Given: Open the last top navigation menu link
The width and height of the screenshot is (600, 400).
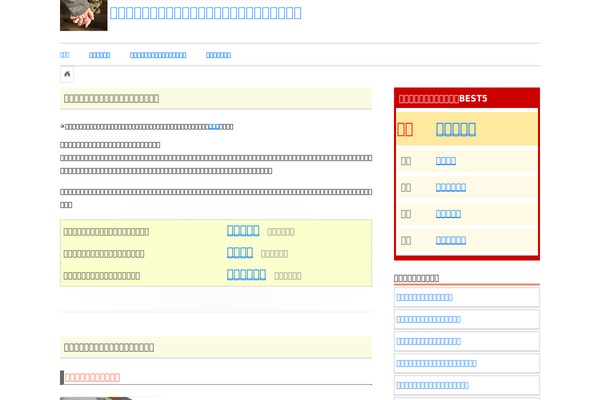Looking at the screenshot, I should click(x=218, y=55).
